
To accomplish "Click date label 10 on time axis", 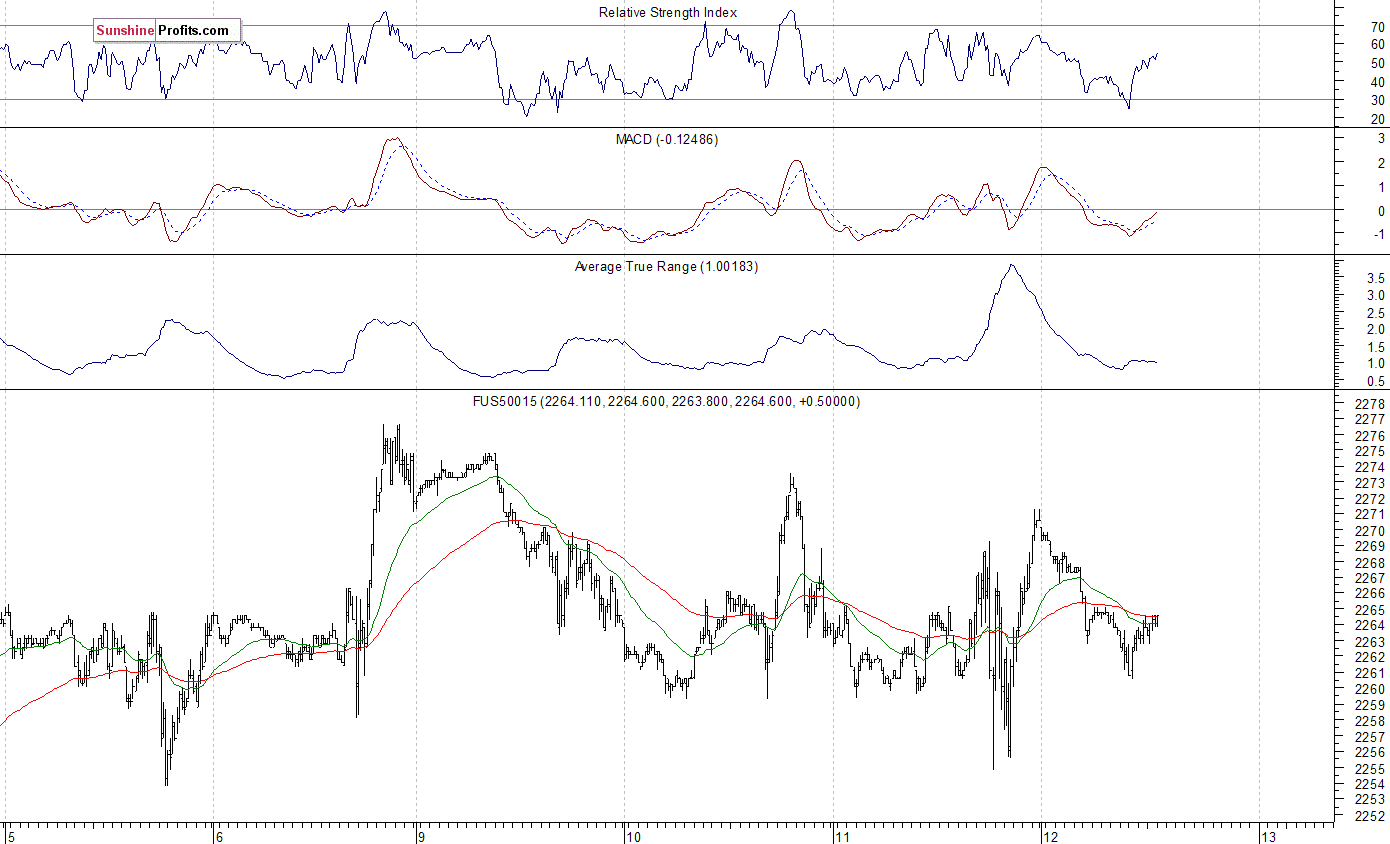I will [x=633, y=836].
